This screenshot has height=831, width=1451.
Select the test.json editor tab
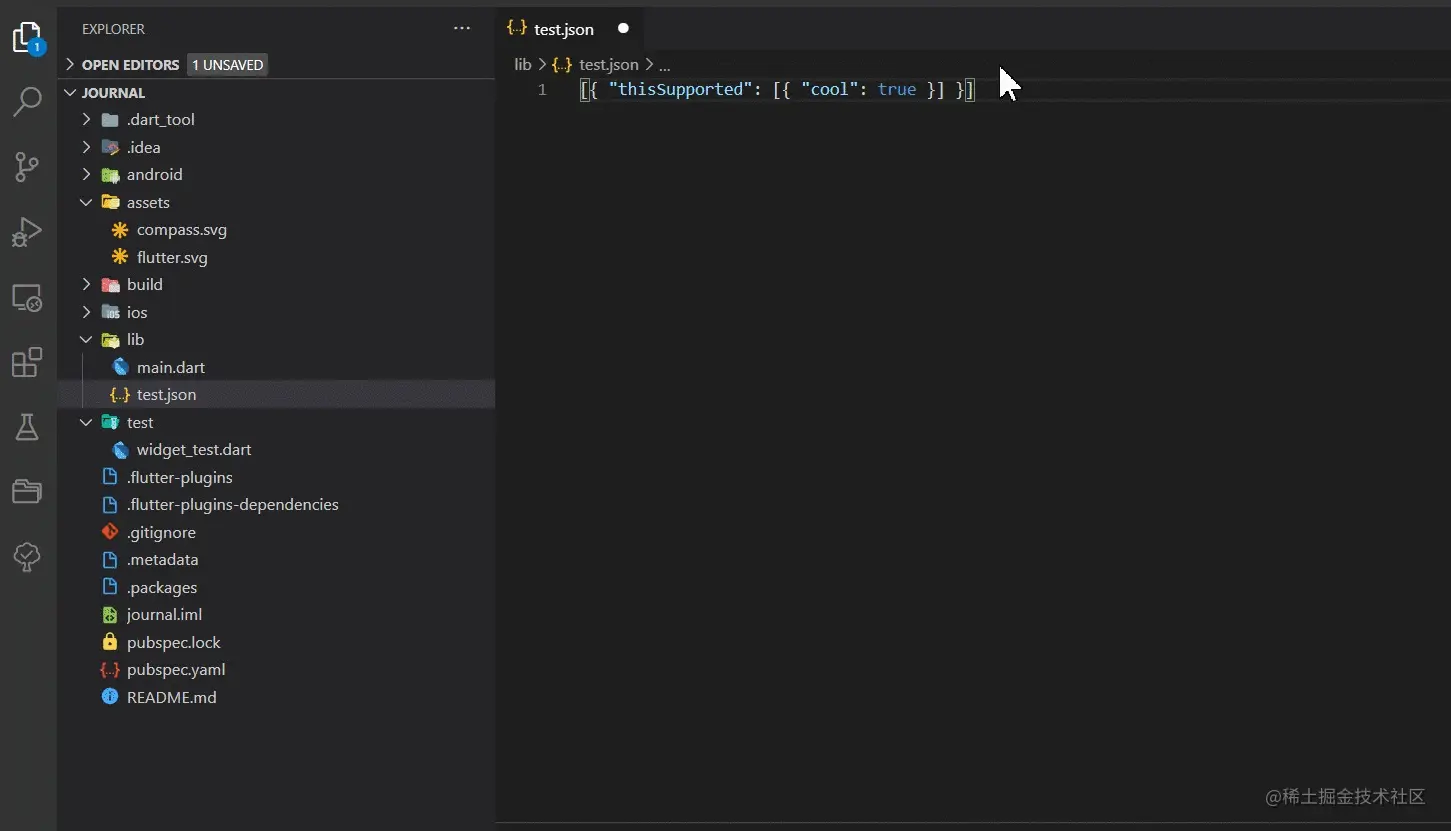click(570, 29)
